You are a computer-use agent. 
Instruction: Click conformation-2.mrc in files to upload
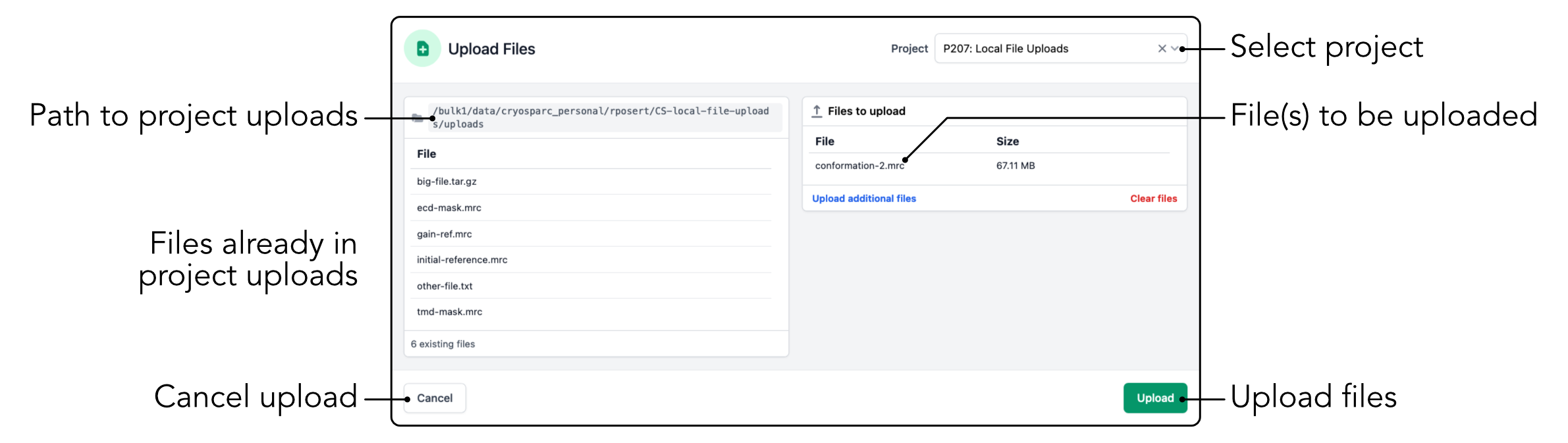859,166
